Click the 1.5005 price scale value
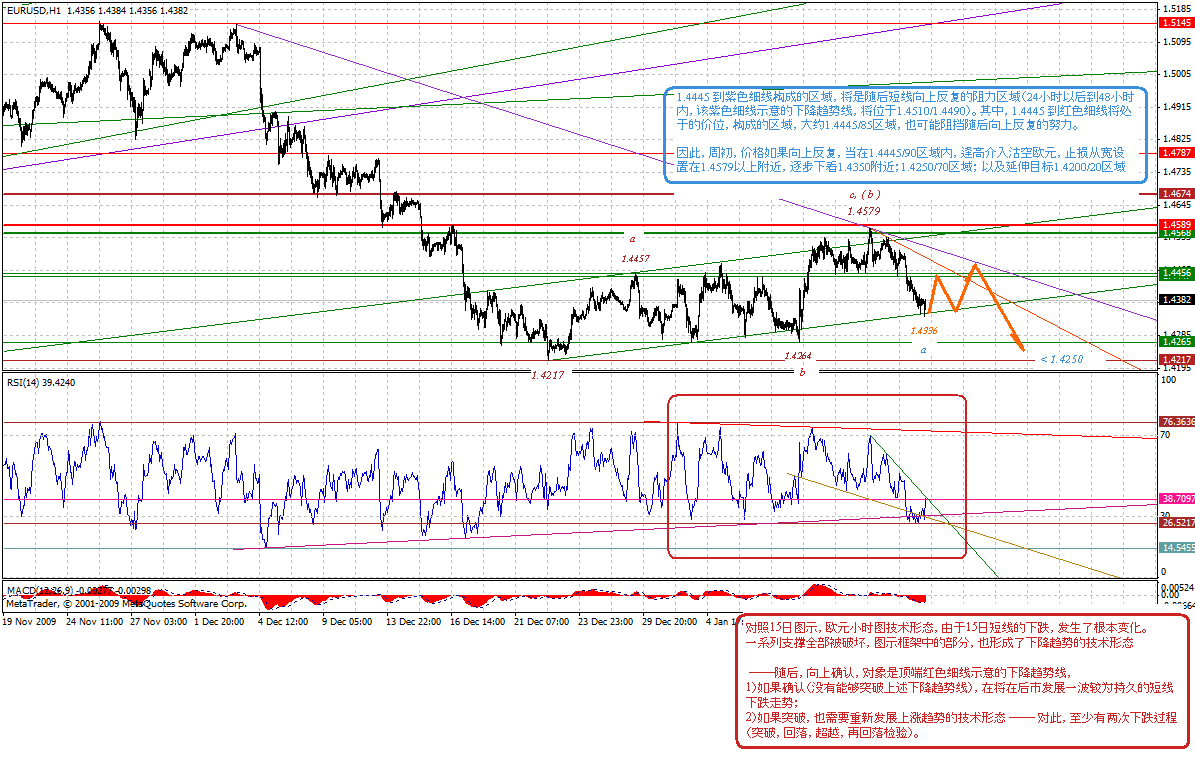Viewport: 1195px width, 758px height. pyautogui.click(x=1177, y=74)
